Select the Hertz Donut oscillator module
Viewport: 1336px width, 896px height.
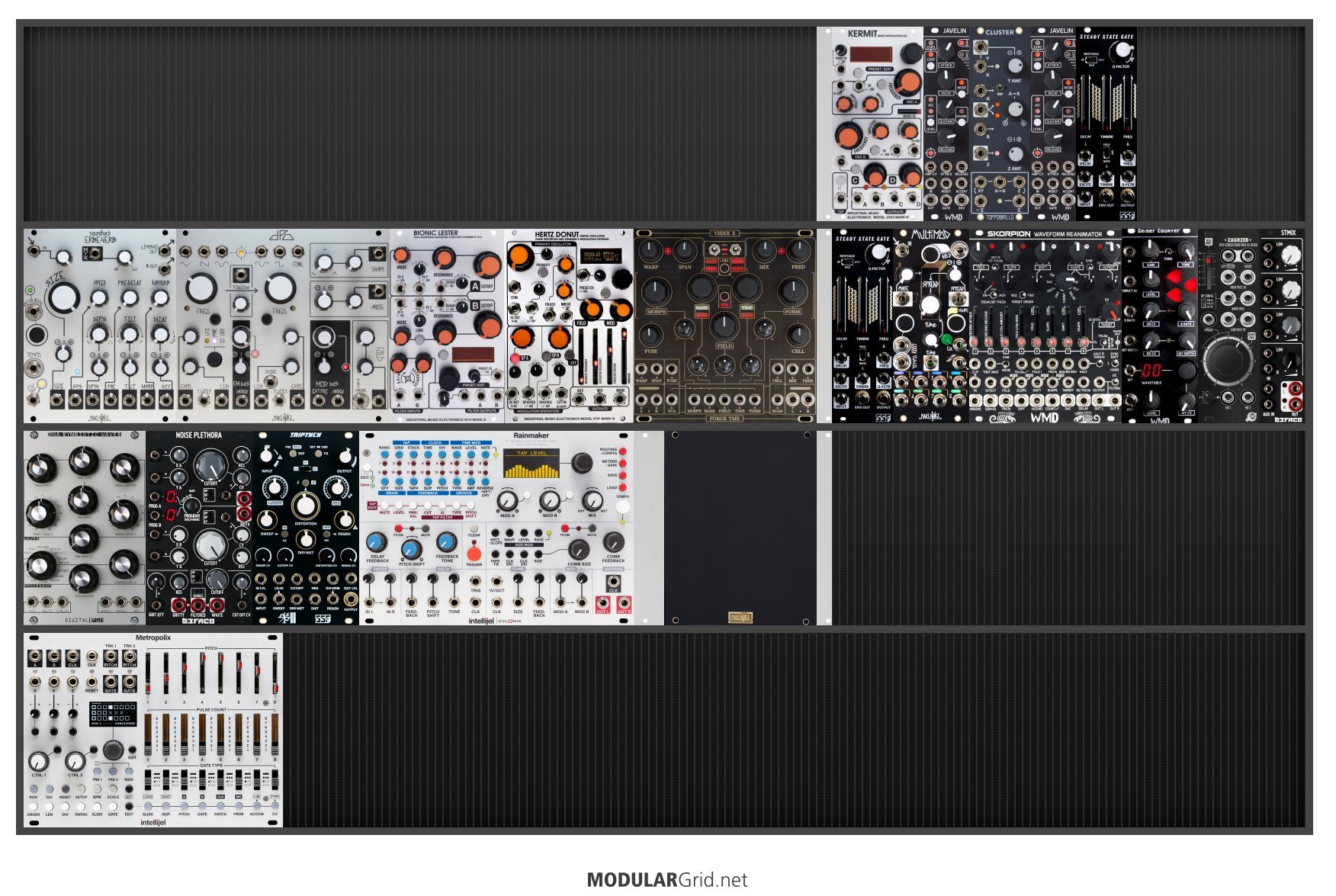point(569,326)
